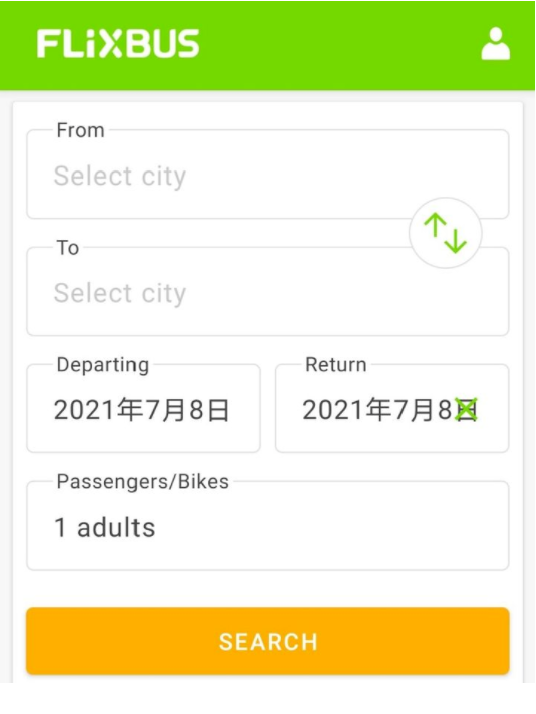Tap the orange SEARCH button

(x=267, y=641)
